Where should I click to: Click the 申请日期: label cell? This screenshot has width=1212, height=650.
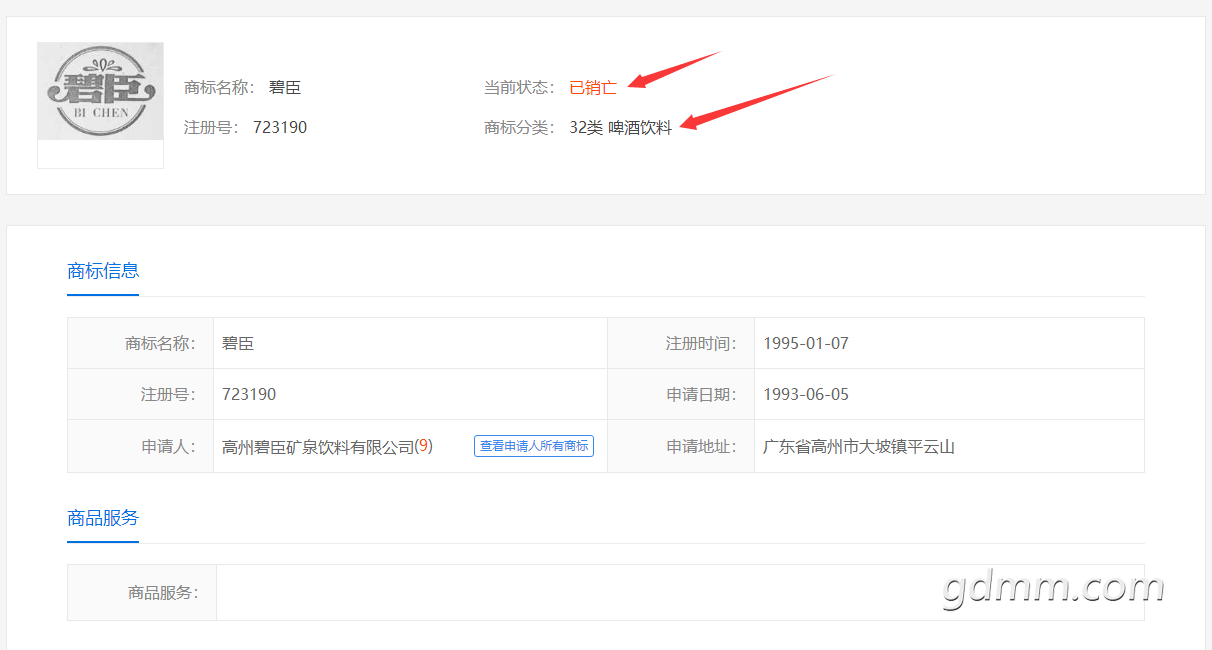click(x=681, y=394)
